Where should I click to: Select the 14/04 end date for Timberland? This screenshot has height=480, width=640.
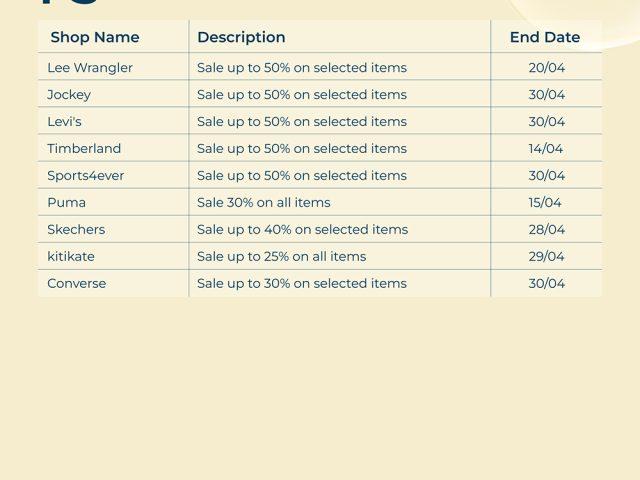point(546,149)
